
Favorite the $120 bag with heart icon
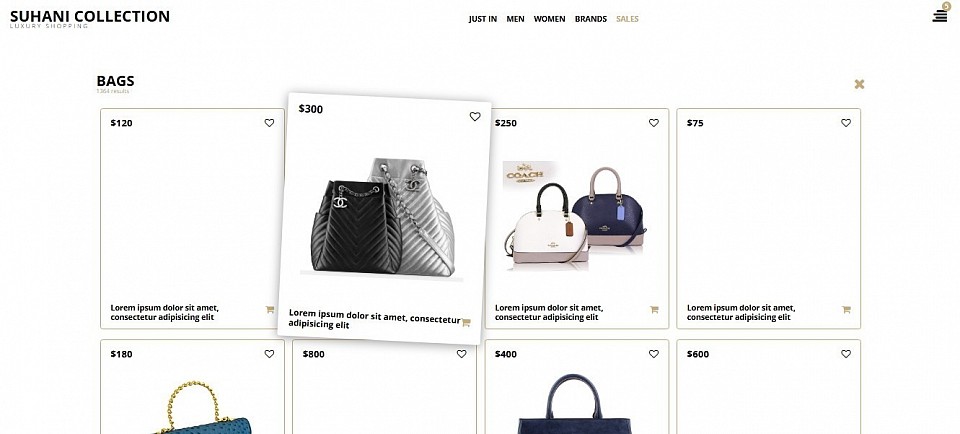269,123
